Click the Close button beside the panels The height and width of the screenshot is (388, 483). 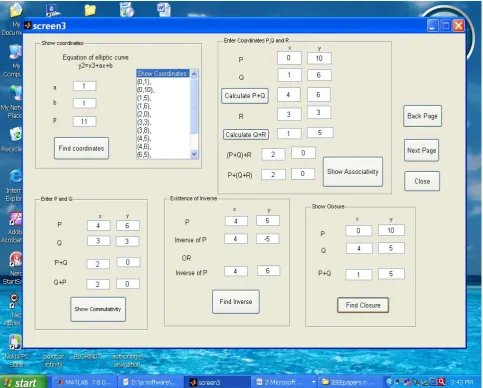coord(422,181)
